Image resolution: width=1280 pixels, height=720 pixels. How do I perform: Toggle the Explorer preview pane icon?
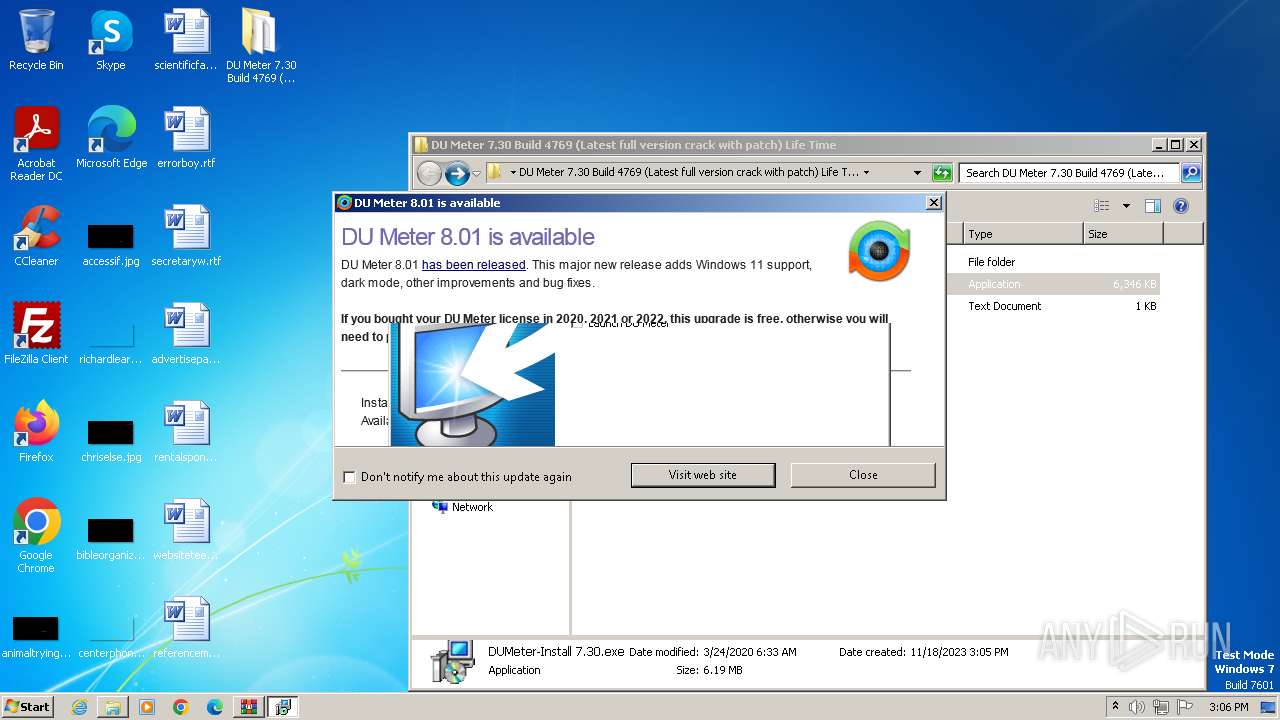[1152, 206]
